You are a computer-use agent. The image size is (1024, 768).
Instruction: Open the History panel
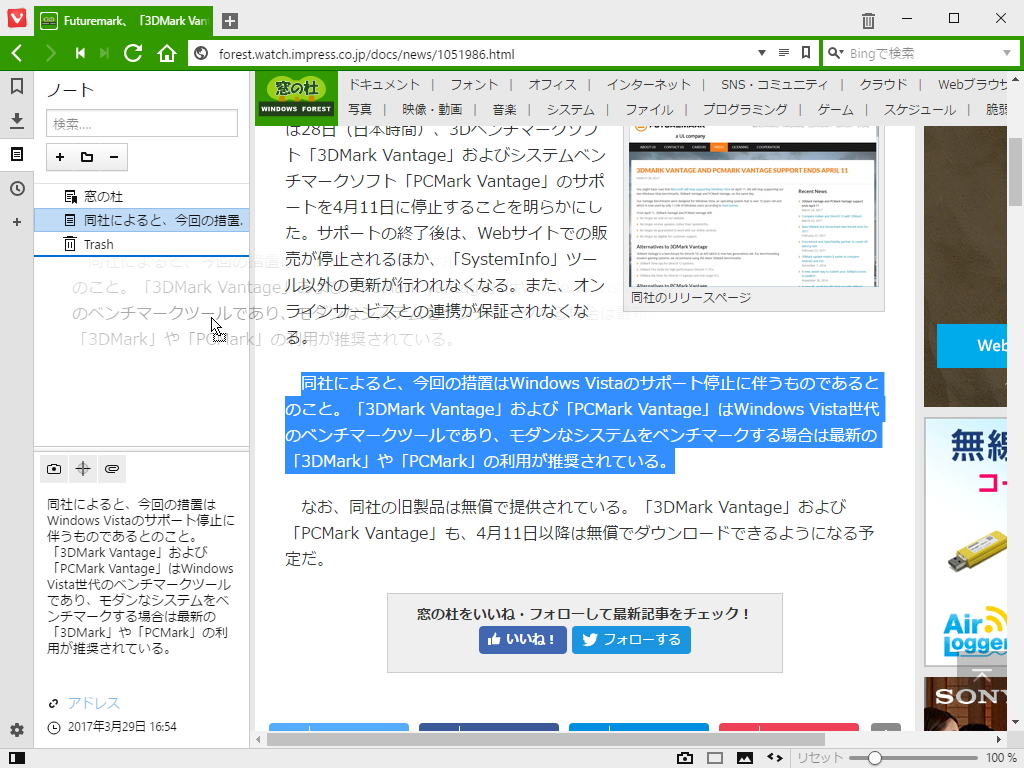coord(15,187)
